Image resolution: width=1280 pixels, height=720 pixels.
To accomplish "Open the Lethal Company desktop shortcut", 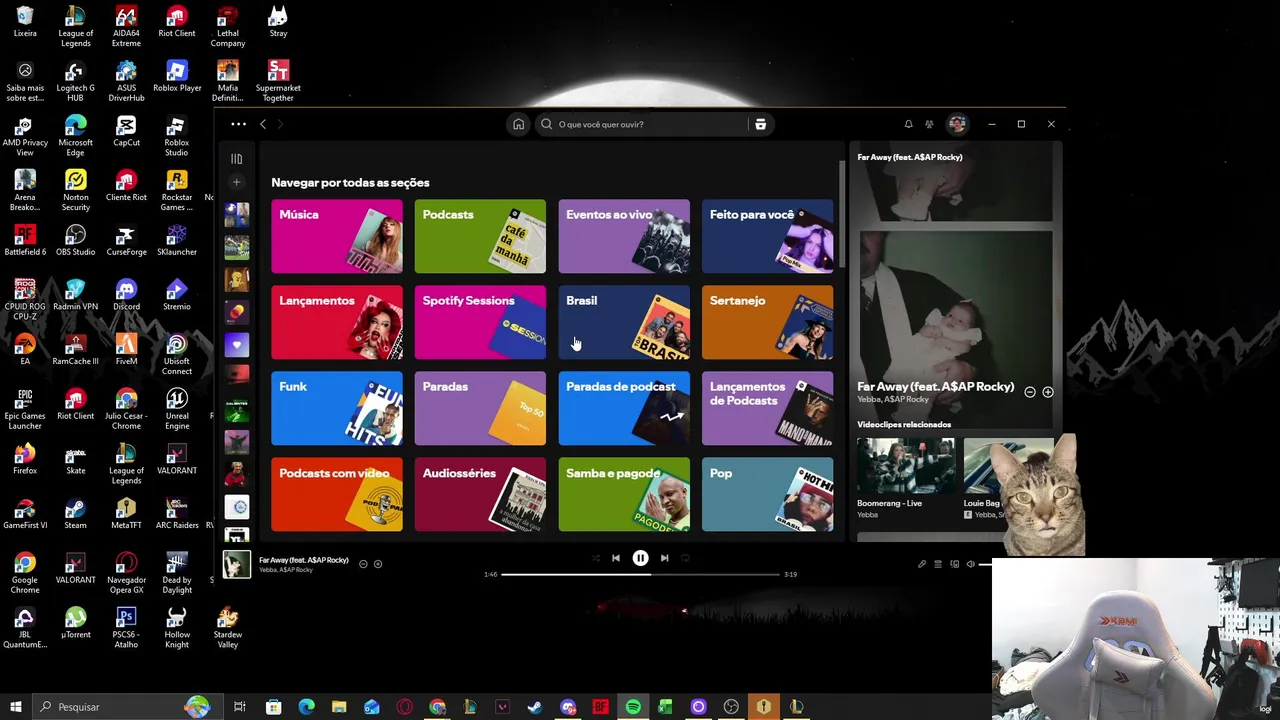I will [x=228, y=27].
